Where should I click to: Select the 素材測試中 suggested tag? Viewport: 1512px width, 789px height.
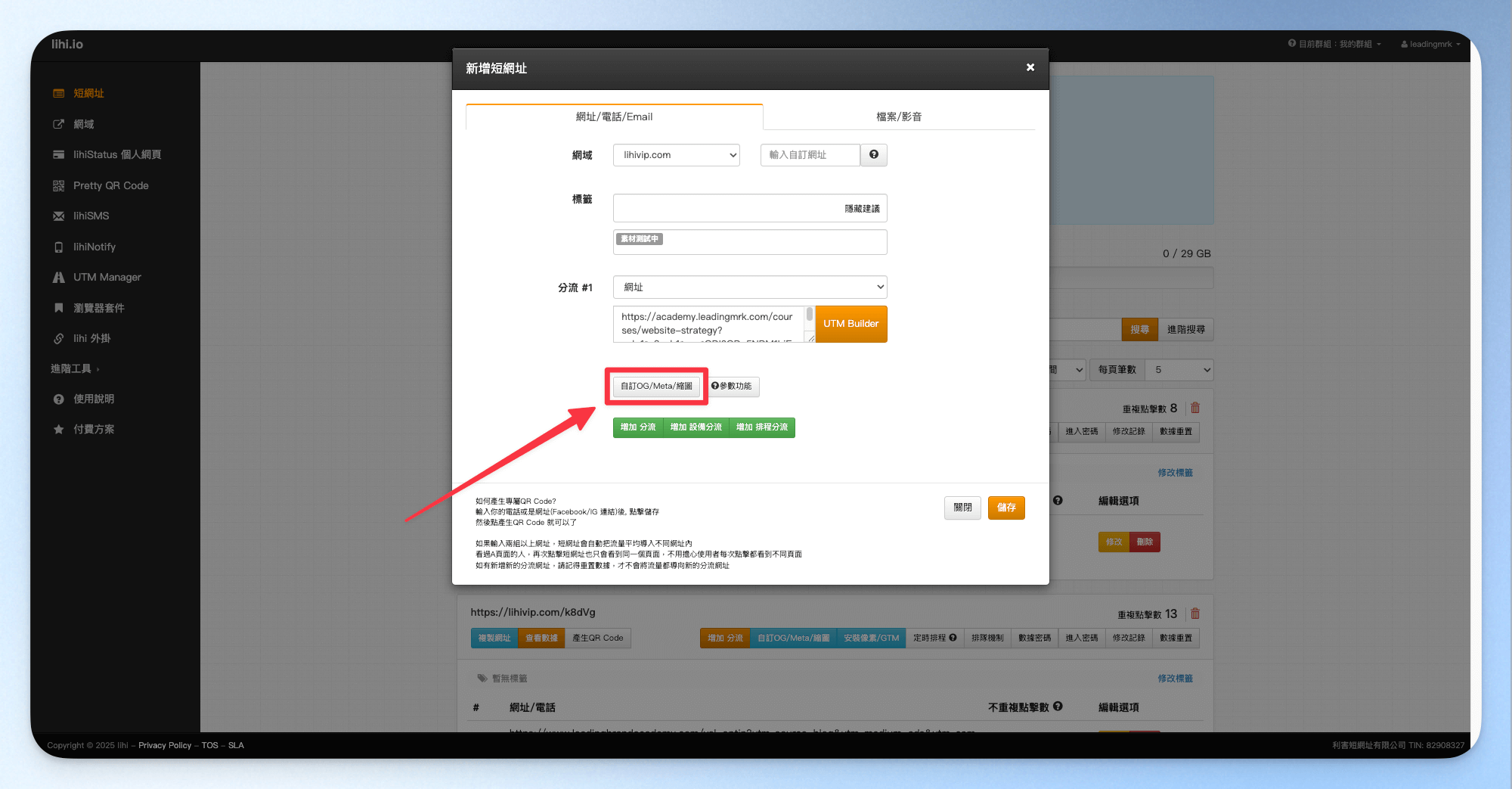[640, 239]
